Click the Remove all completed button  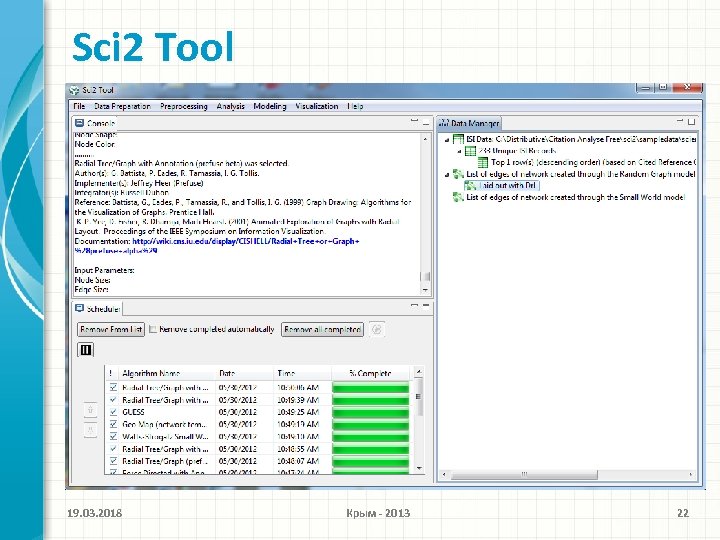pyautogui.click(x=322, y=329)
